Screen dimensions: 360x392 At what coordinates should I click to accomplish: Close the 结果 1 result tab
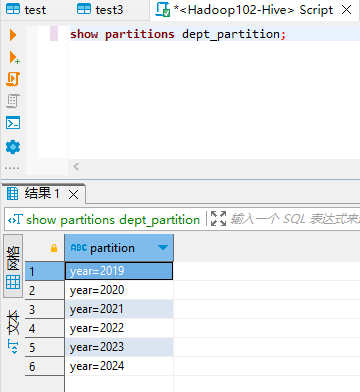click(x=73, y=194)
